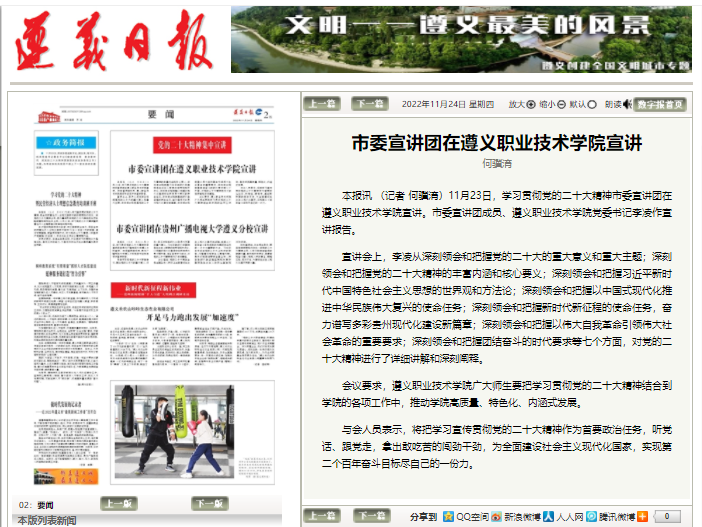
Task: Click the 朗读 text label
Action: [x=613, y=104]
